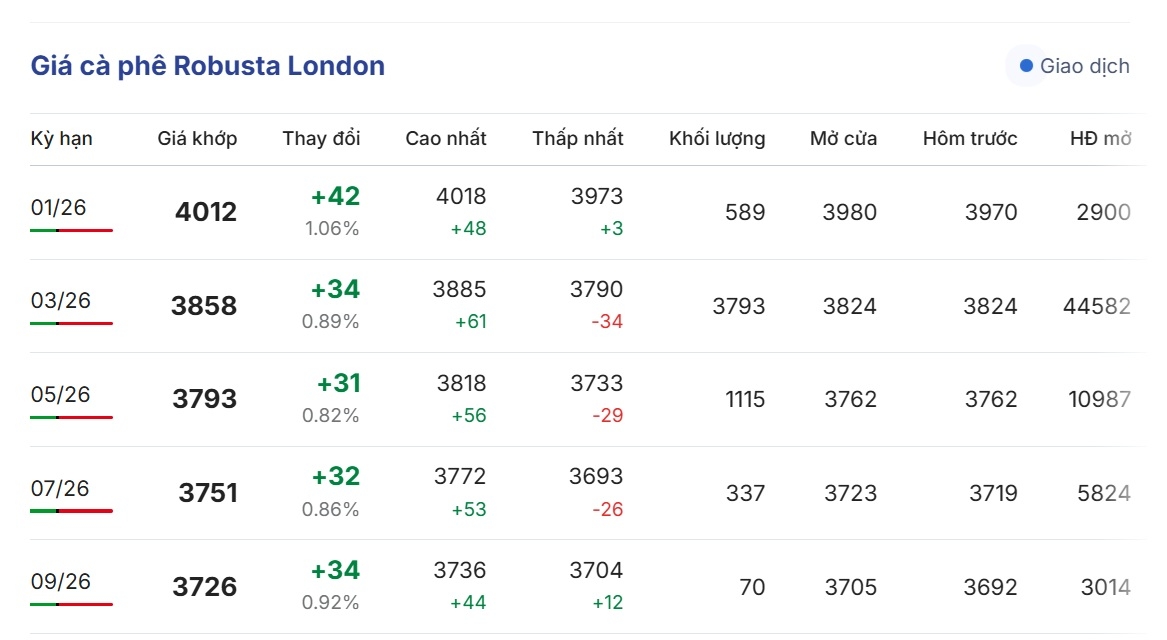Viewport: 1167px width, 640px height.
Task: Sort by the Khối lượng column header
Action: pos(717,139)
